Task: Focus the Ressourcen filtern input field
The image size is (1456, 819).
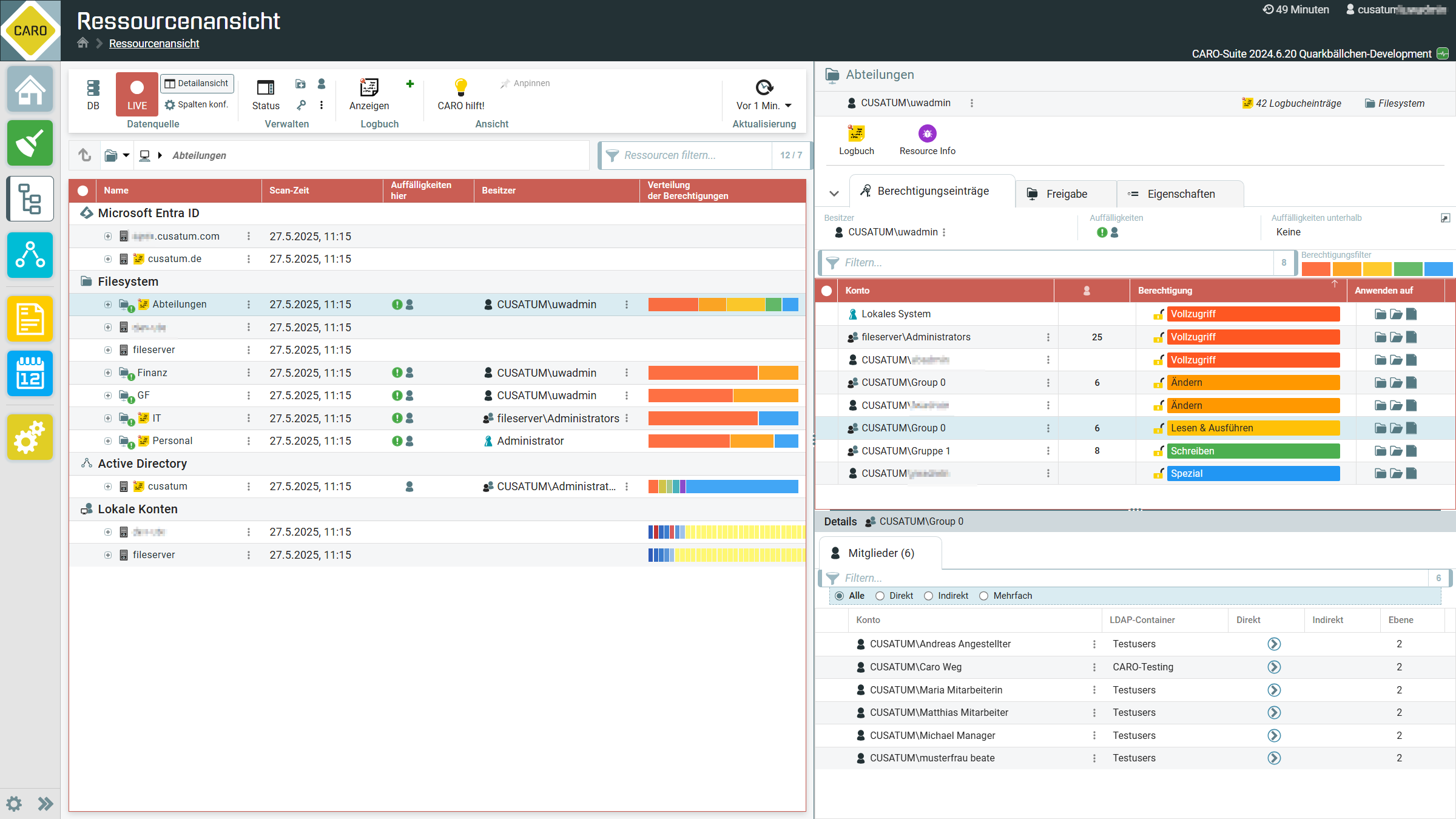Action: pyautogui.click(x=686, y=155)
